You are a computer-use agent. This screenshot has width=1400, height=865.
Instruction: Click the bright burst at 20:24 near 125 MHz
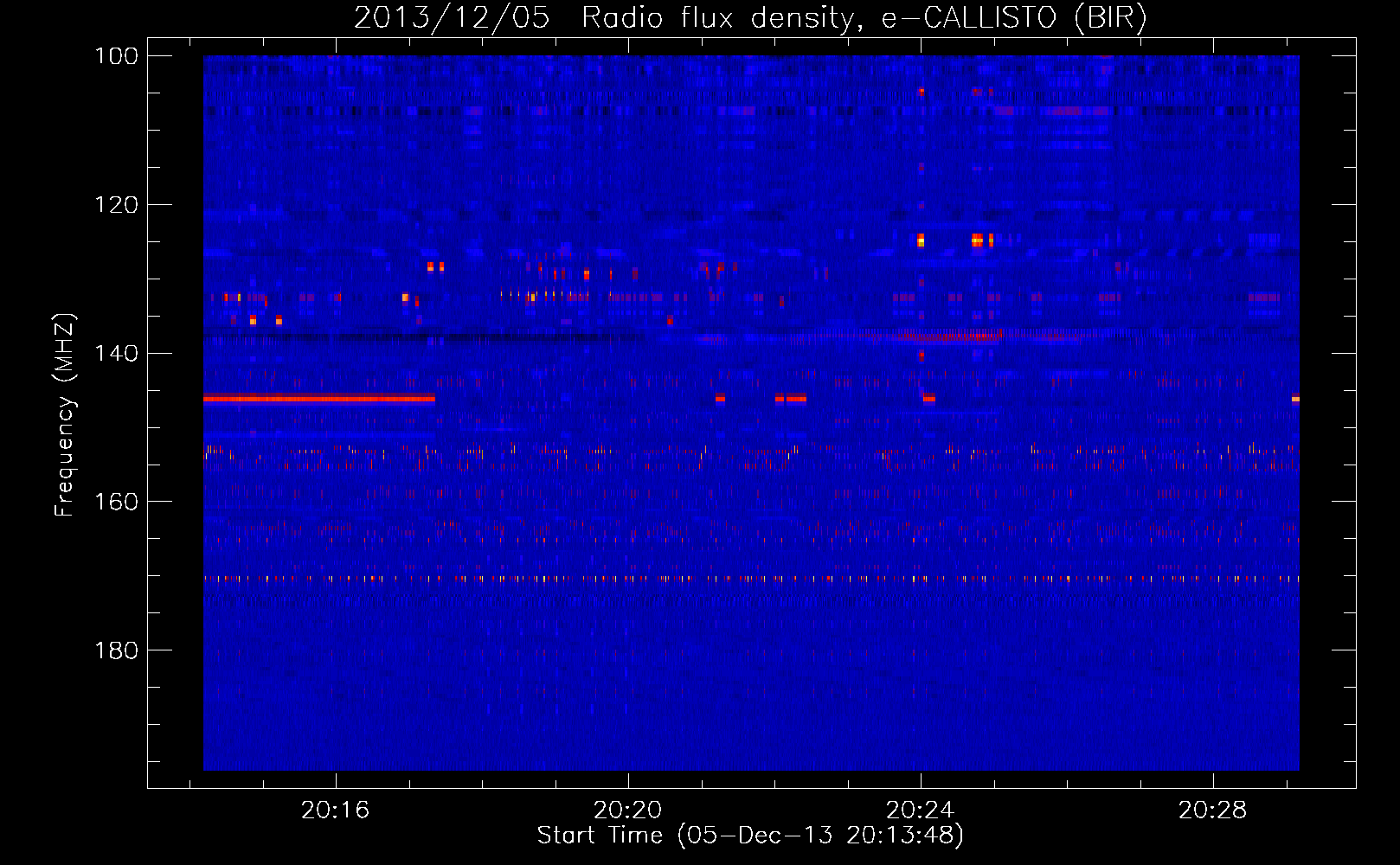point(921,240)
